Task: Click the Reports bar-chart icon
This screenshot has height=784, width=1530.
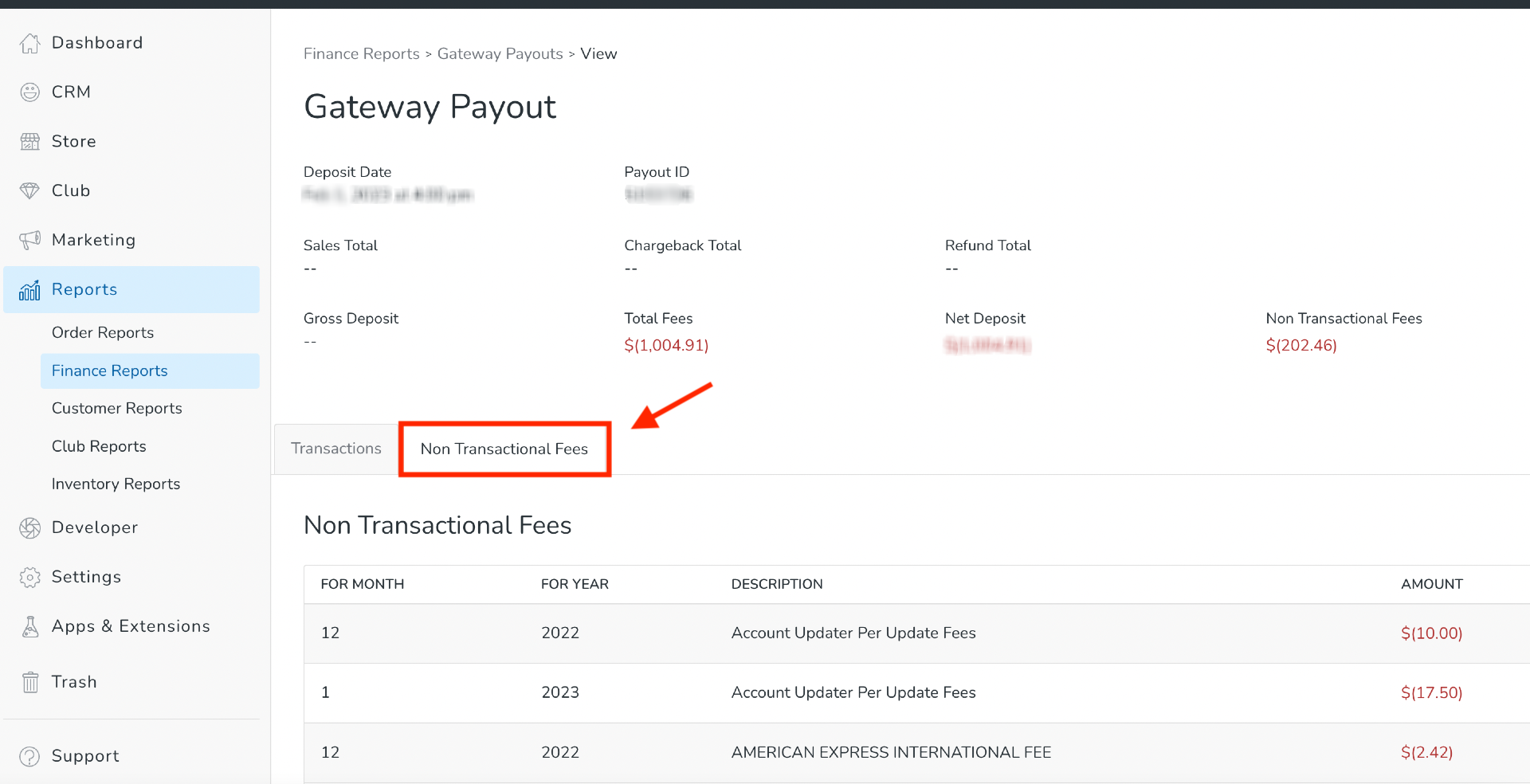Action: click(30, 289)
